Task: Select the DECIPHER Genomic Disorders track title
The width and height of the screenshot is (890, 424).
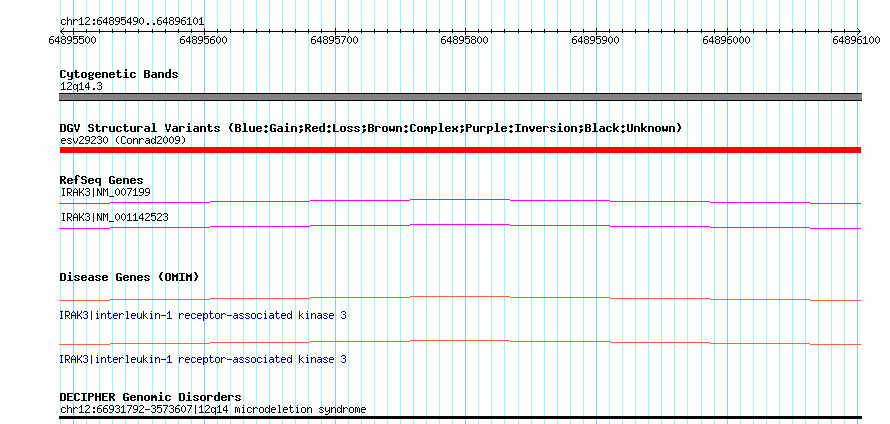Action: (x=150, y=397)
